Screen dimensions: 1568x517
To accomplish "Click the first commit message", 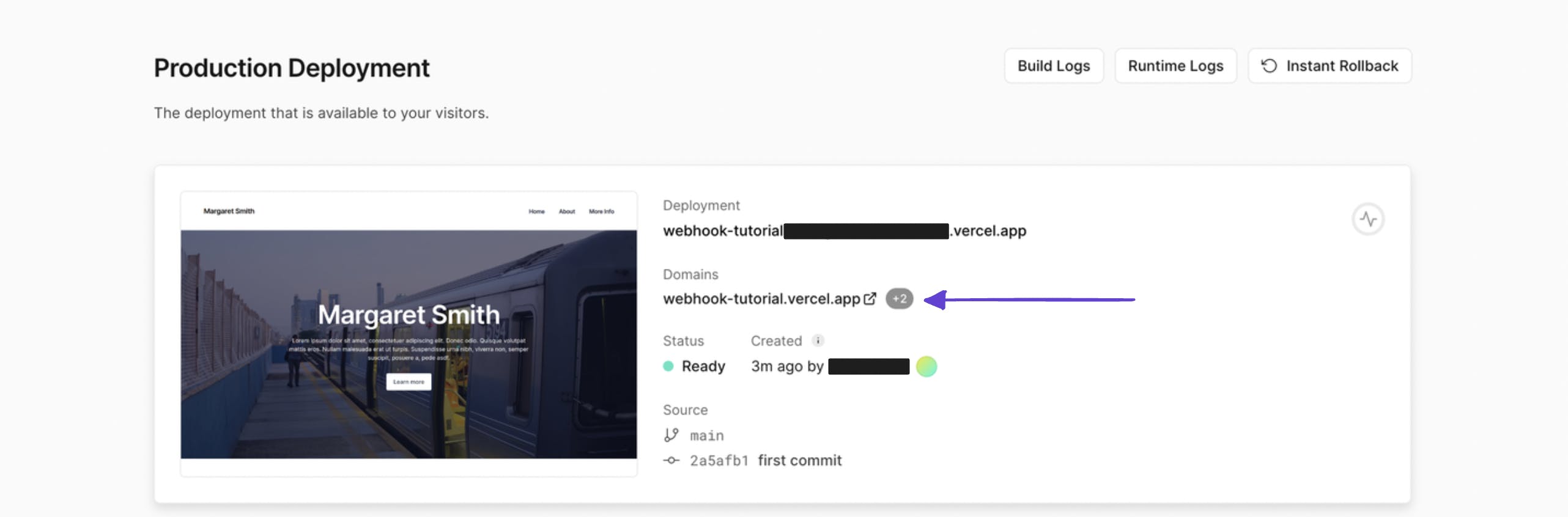I will 799,460.
